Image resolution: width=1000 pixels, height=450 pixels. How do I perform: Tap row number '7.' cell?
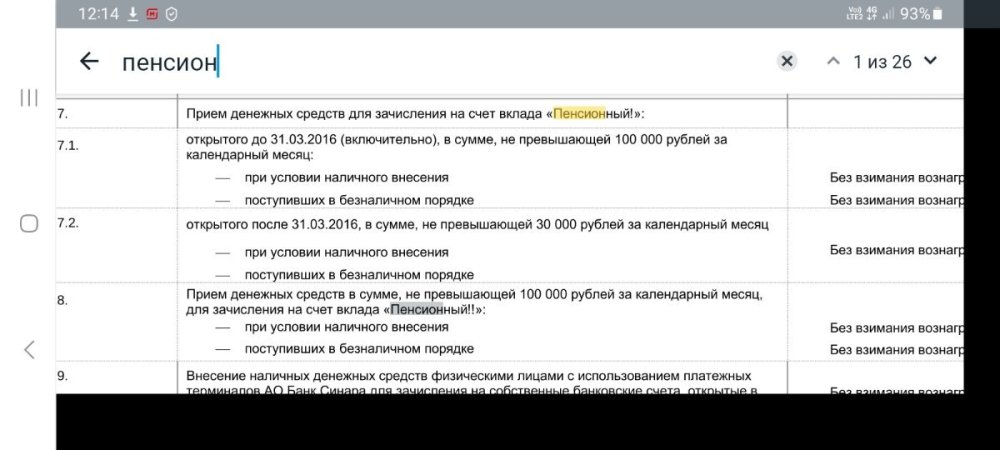62,114
